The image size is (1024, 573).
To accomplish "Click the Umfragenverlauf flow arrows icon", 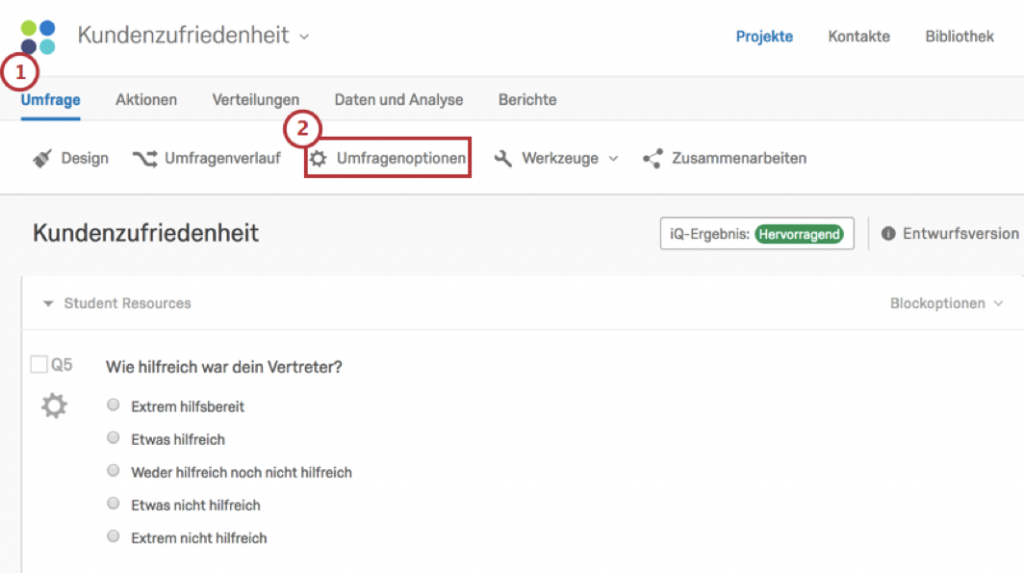I will point(145,158).
